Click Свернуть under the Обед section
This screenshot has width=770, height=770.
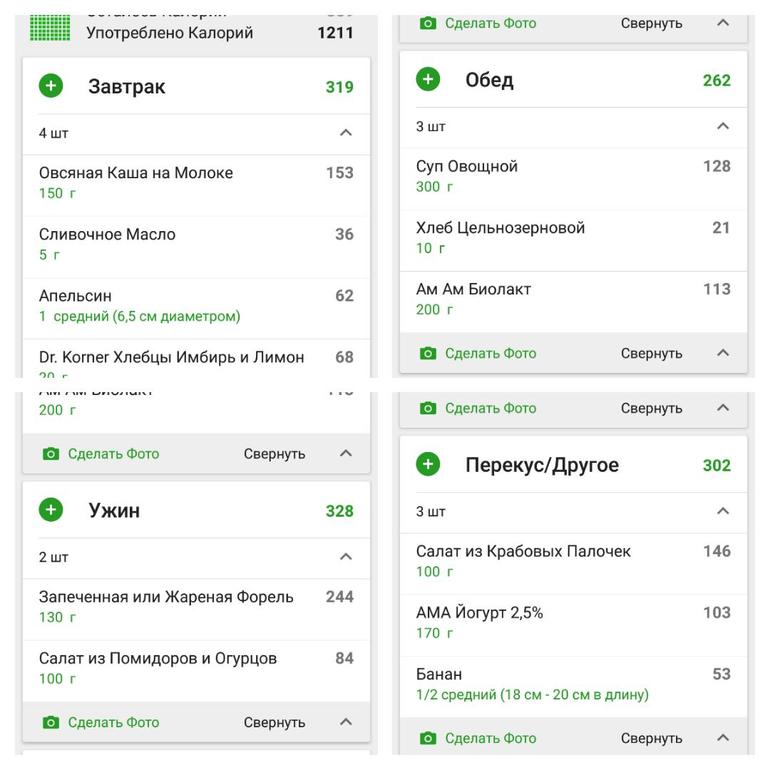click(x=651, y=353)
